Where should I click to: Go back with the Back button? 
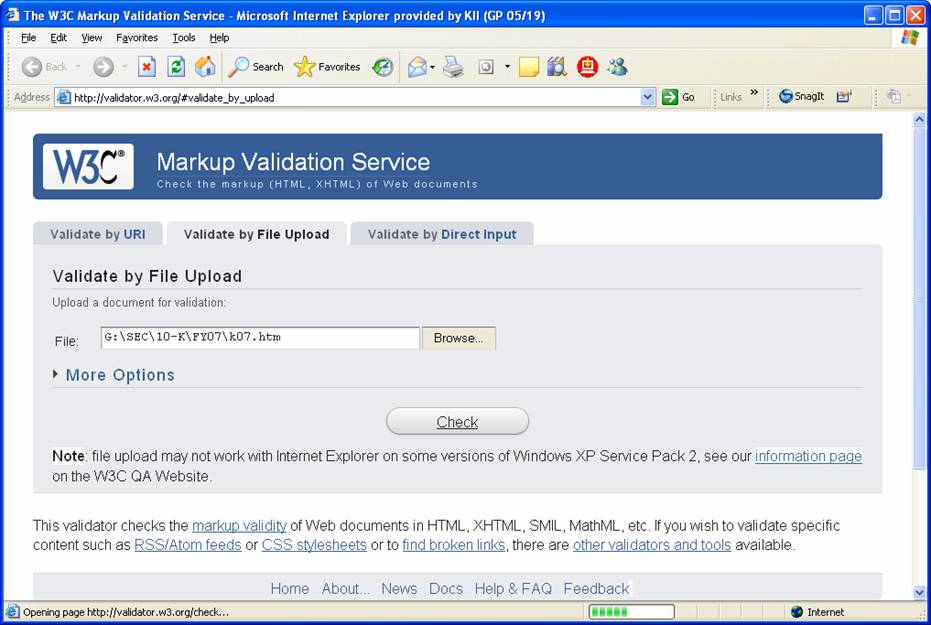(43, 67)
